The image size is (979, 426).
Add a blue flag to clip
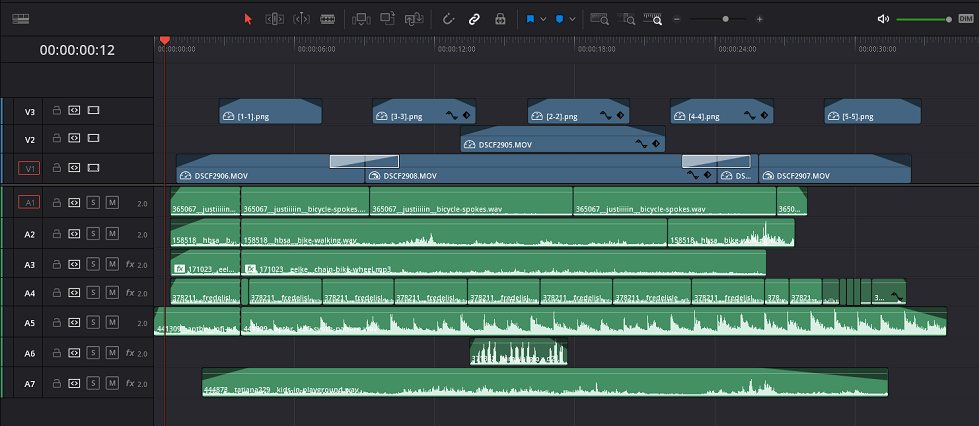coord(530,19)
